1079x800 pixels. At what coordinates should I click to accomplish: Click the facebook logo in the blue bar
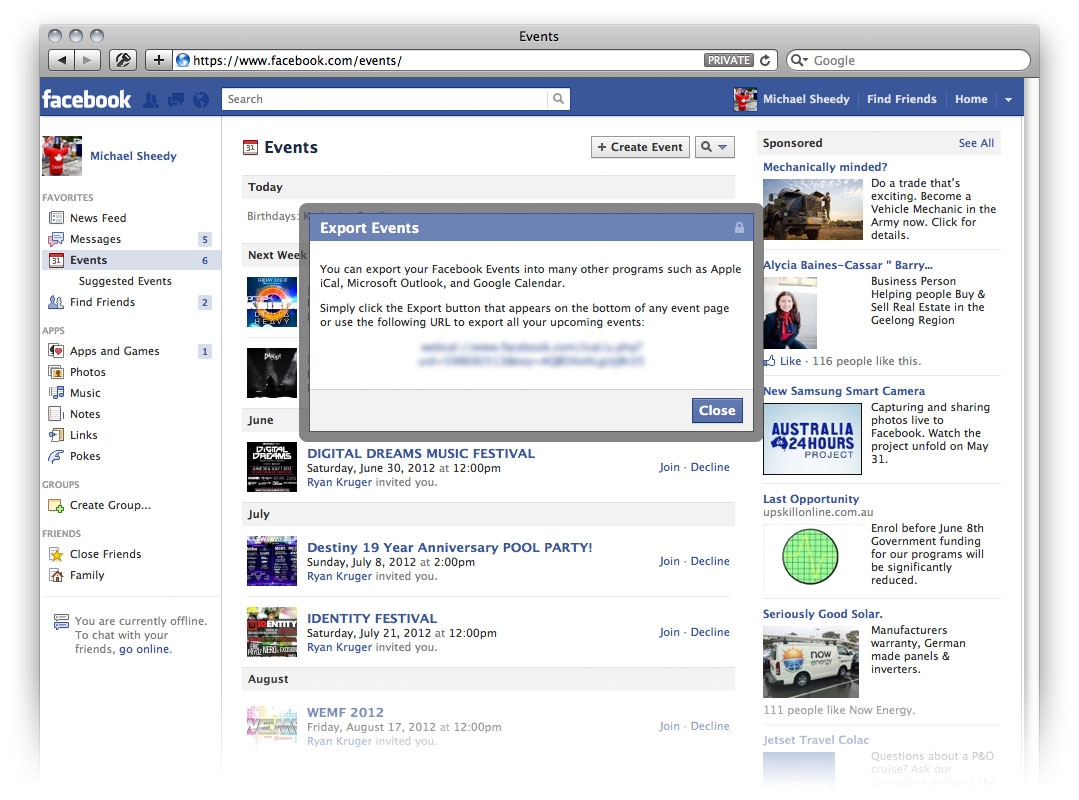tap(87, 100)
